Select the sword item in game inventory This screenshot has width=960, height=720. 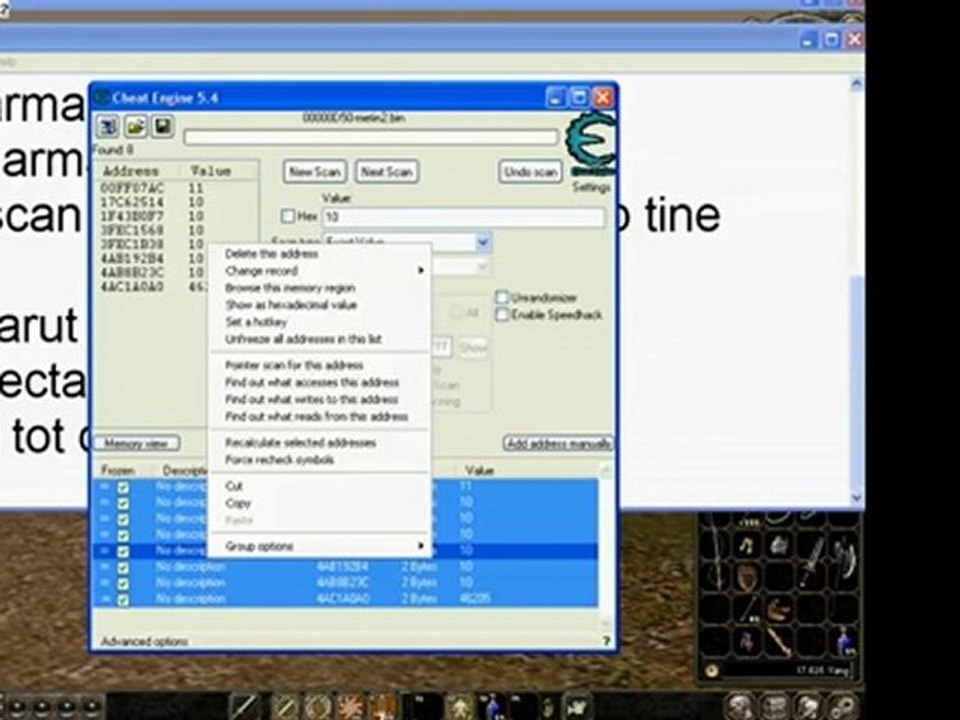point(813,560)
